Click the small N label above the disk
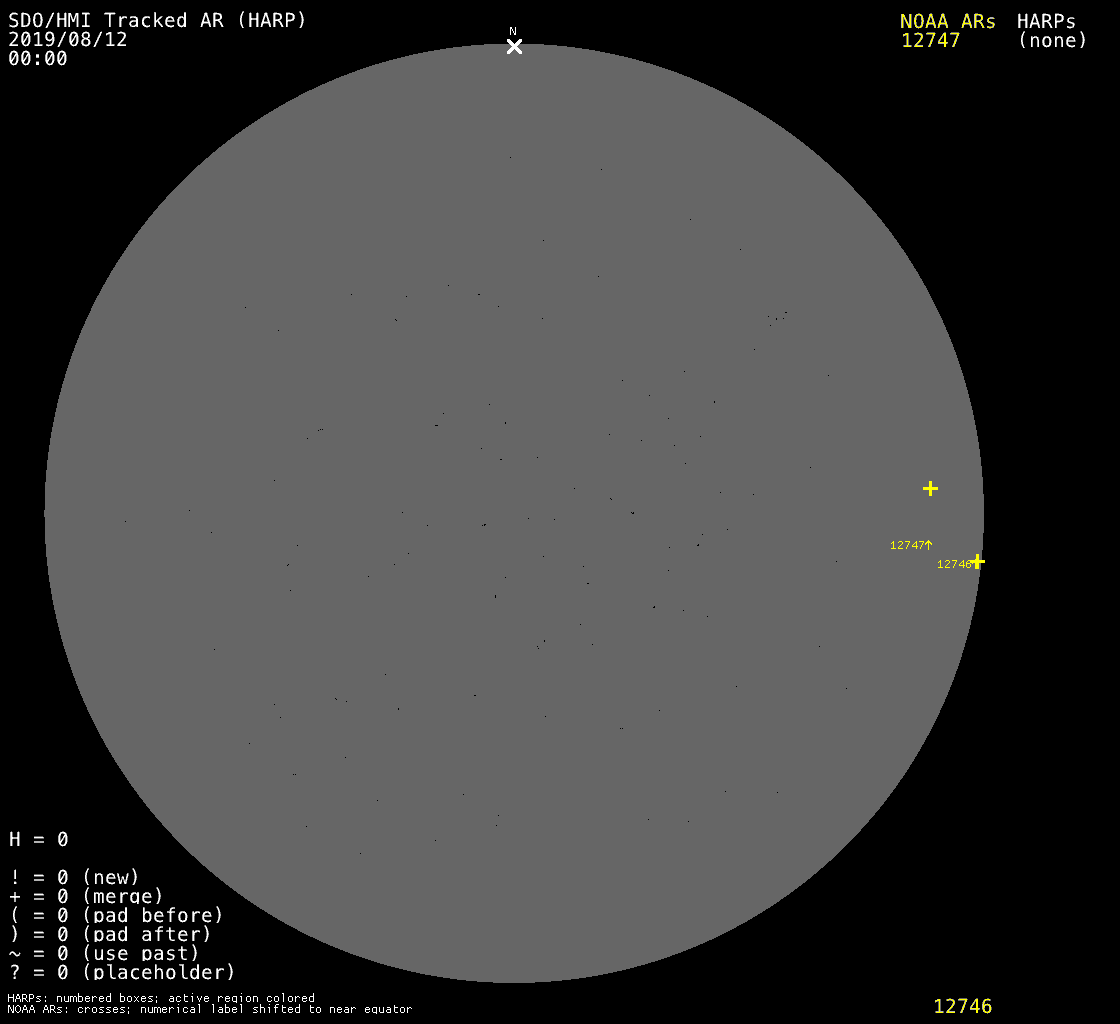 513,32
